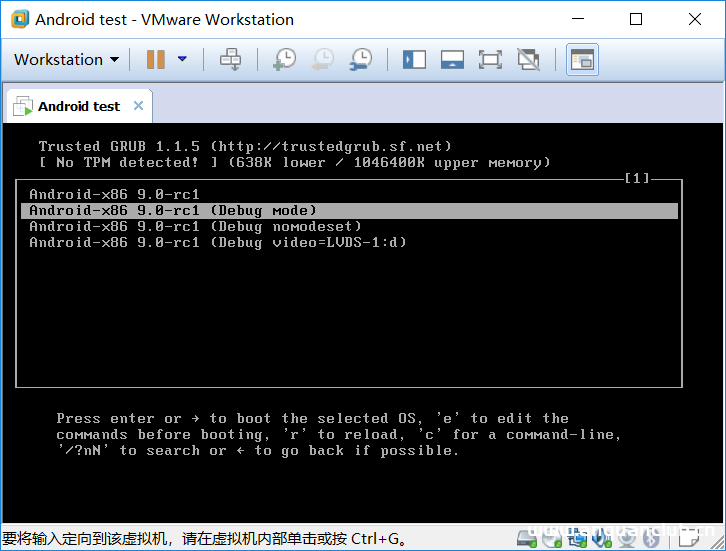Close the VMware Workstation window
Image resolution: width=726 pixels, height=551 pixels.
coord(695,19)
